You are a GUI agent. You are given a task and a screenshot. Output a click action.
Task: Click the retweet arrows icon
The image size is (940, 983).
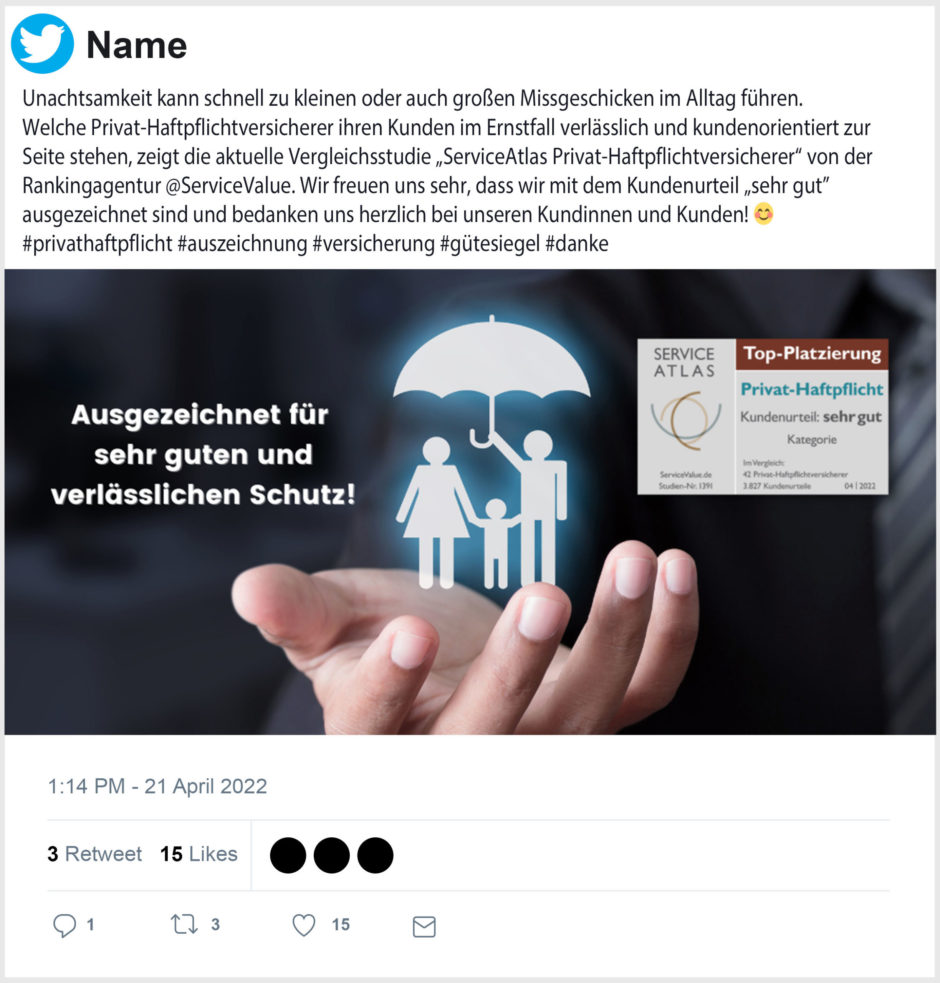coord(184,924)
